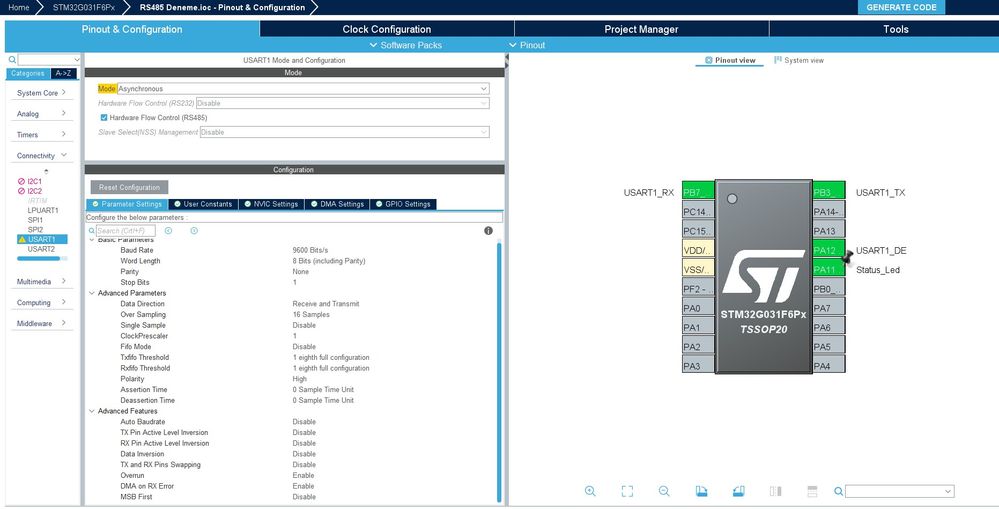Open Slave Select(NSS) Management dropdown

tap(345, 133)
